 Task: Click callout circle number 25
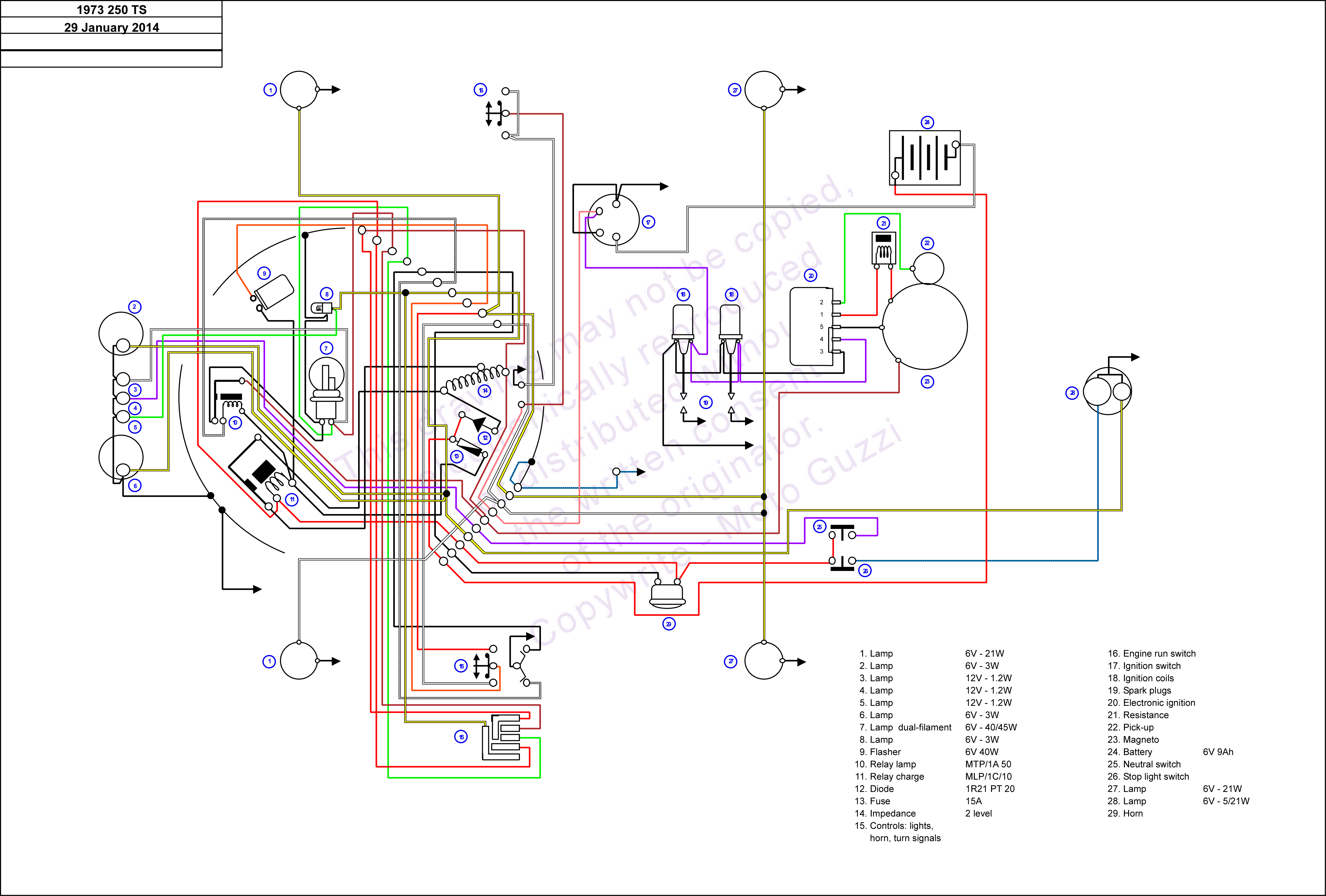coord(820,526)
